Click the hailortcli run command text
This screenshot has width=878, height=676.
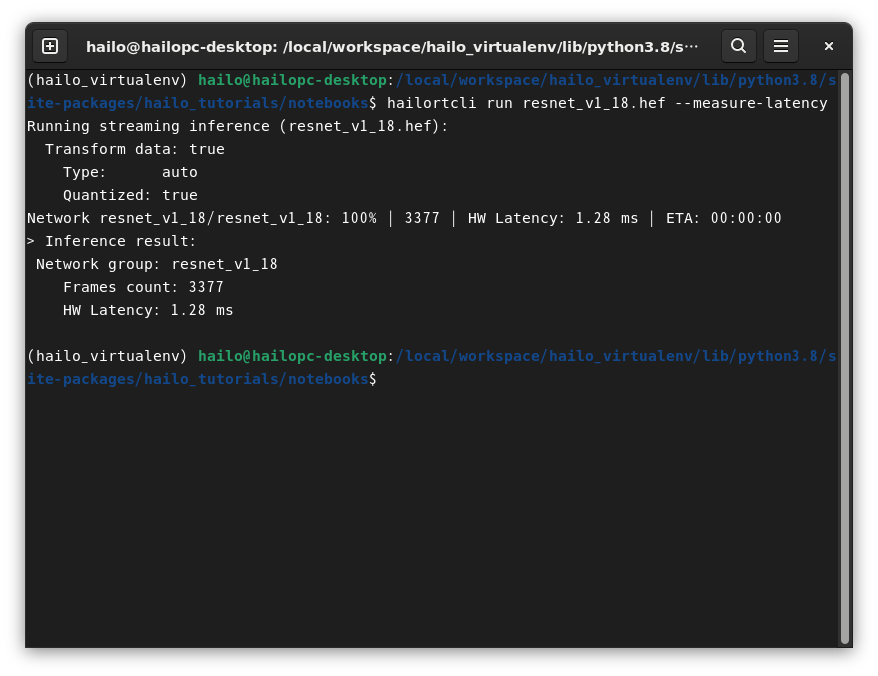pos(607,103)
